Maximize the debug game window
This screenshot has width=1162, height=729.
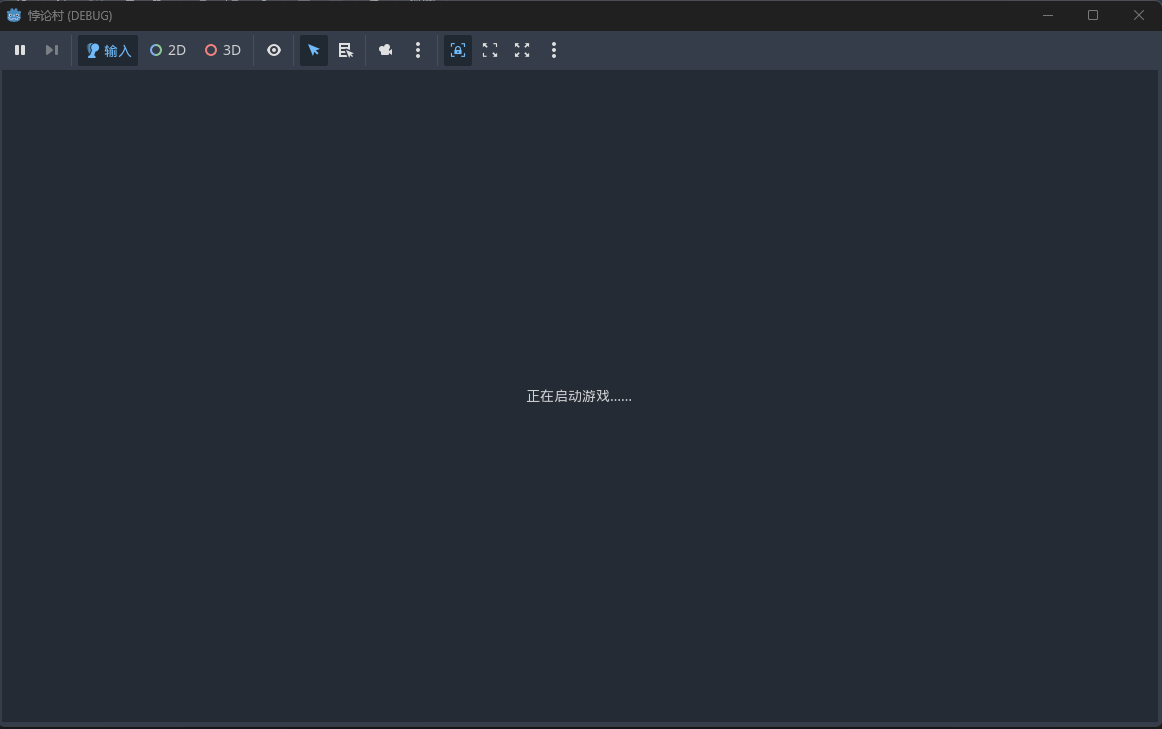[1093, 15]
